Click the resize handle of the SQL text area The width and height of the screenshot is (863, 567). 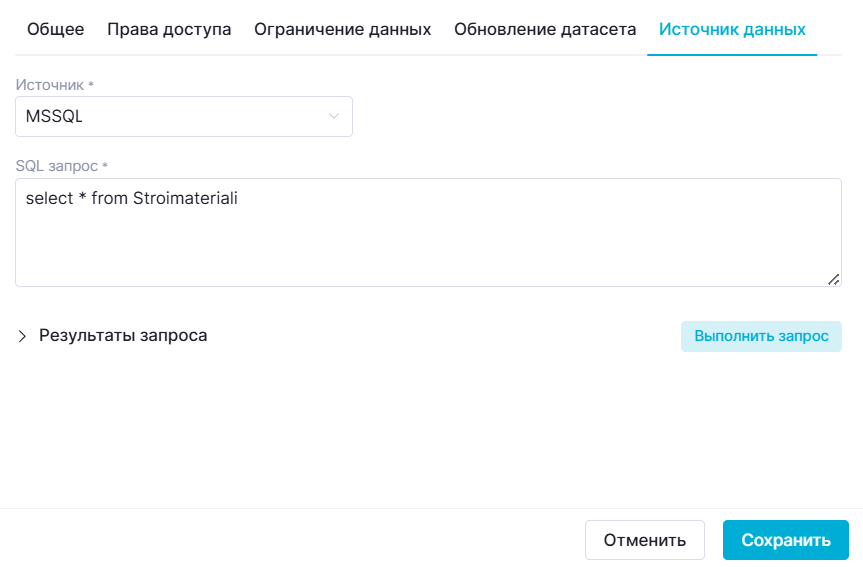[x=833, y=280]
